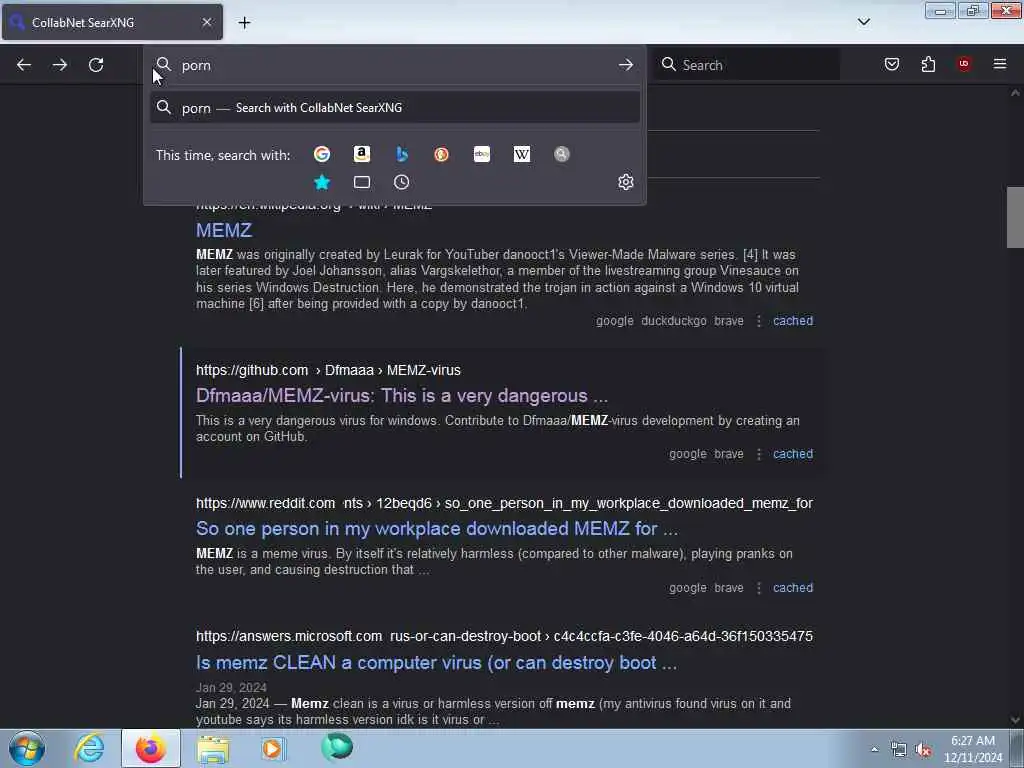Expand the list all tabs chevron
Viewport: 1024px width, 768px height.
(864, 22)
